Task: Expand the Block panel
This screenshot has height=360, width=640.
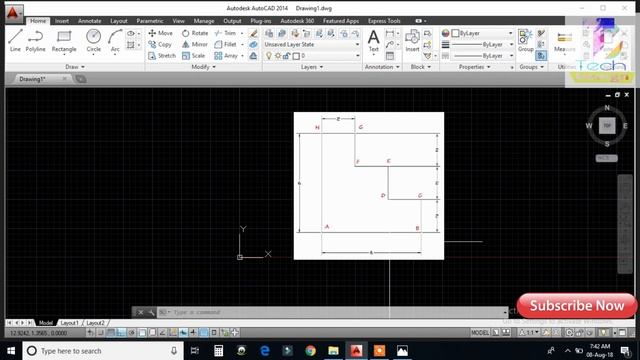Action: tap(420, 67)
